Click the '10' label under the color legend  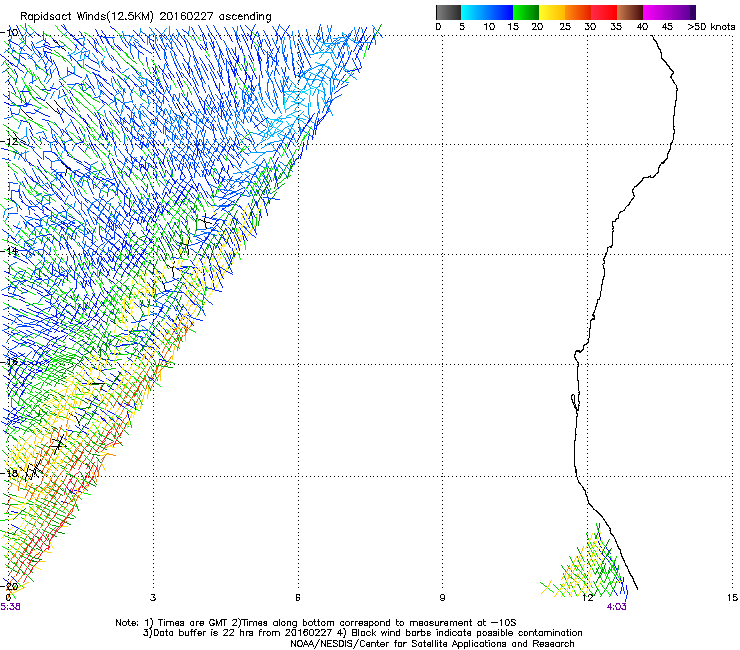pyautogui.click(x=489, y=27)
